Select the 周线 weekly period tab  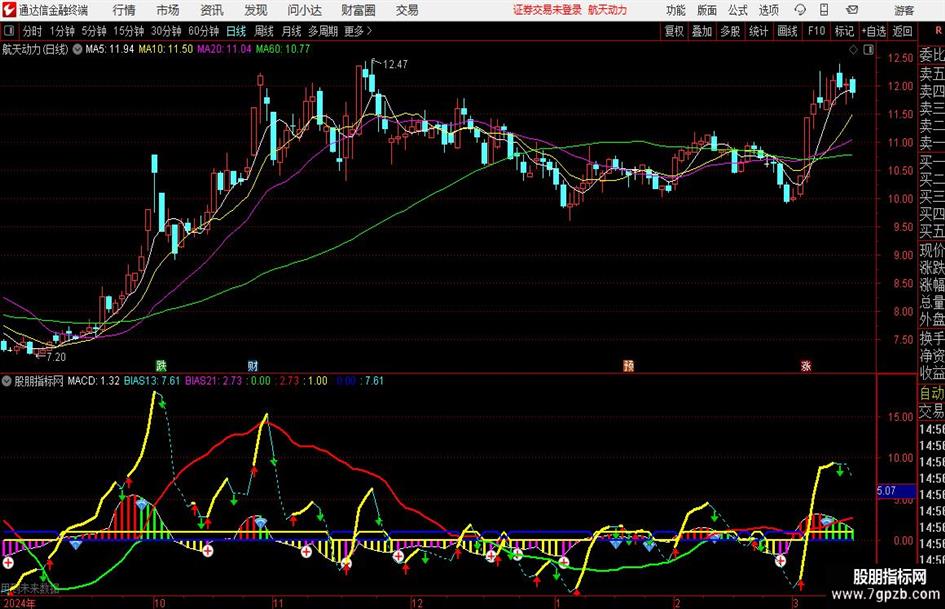coord(264,31)
